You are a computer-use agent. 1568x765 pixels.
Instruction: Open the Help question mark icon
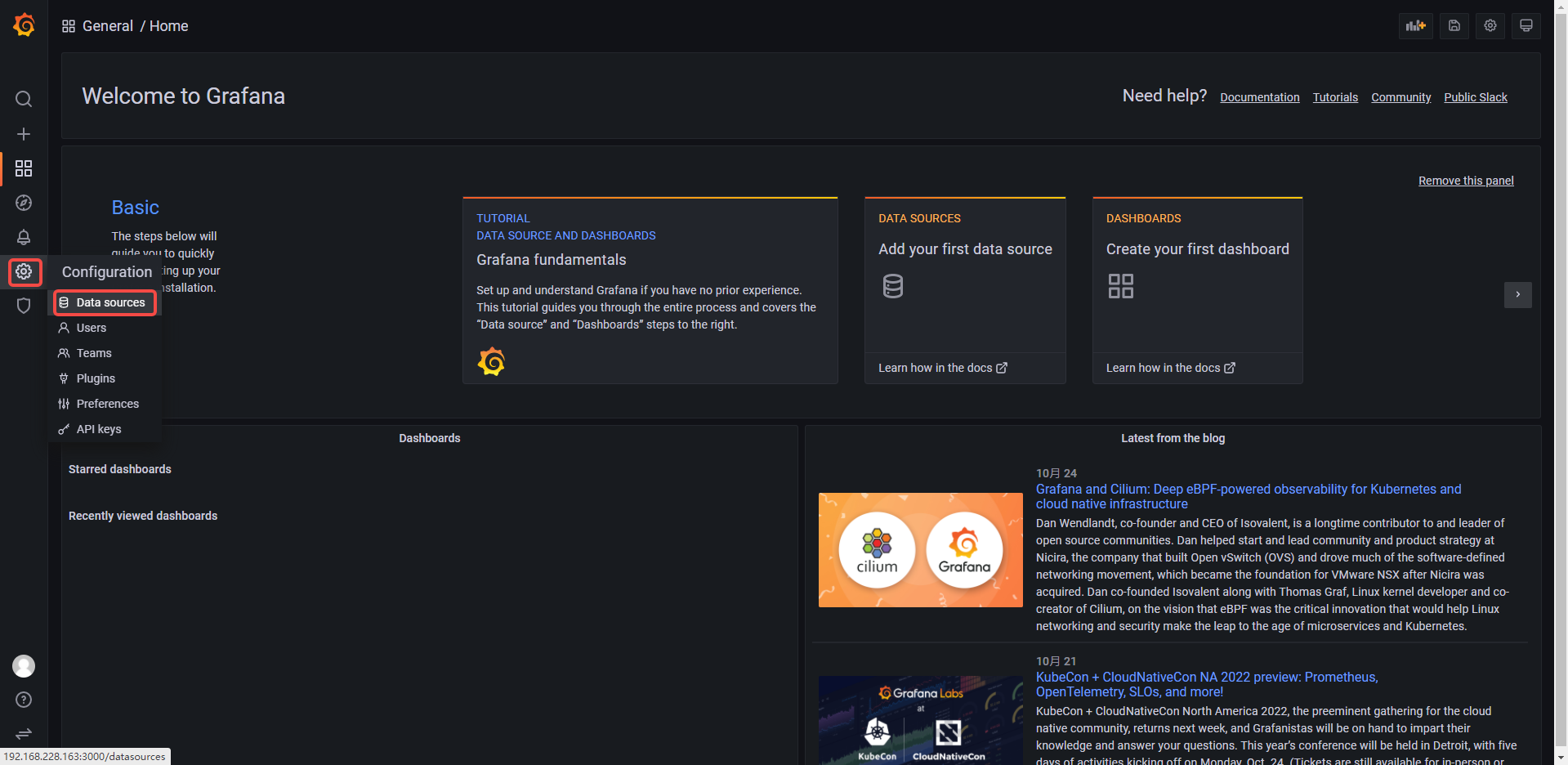24,700
